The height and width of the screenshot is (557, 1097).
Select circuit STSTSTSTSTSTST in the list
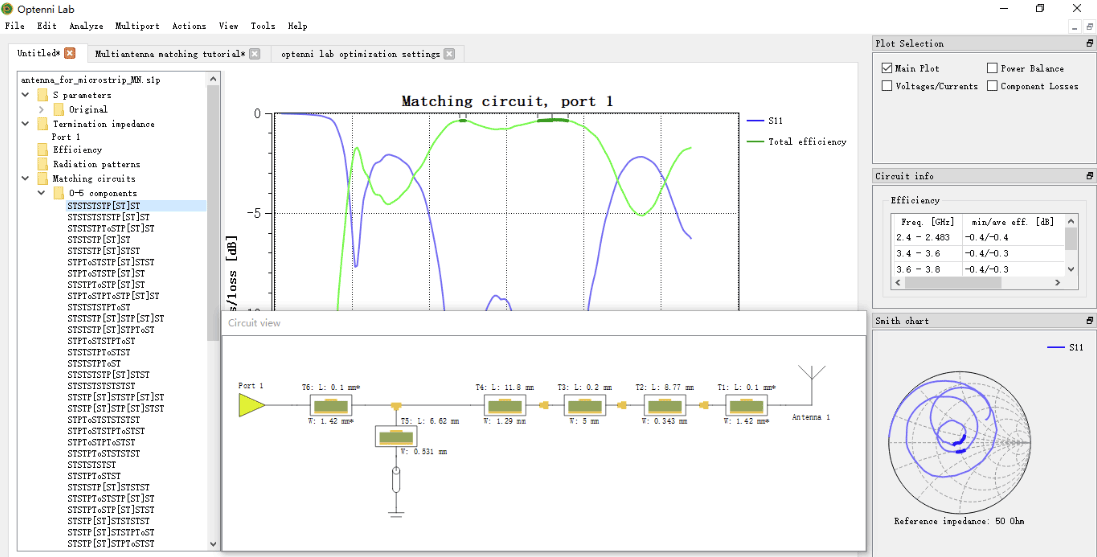[x=101, y=386]
